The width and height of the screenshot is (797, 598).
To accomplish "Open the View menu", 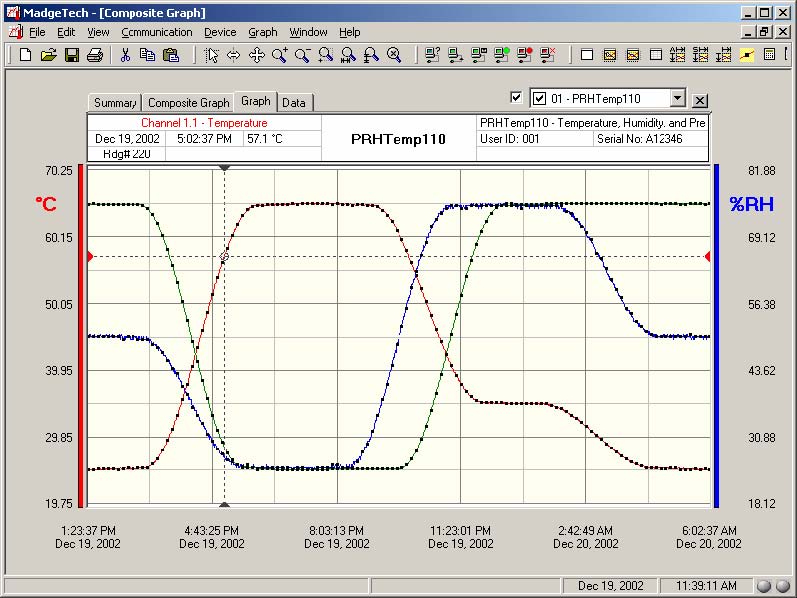I will [98, 32].
